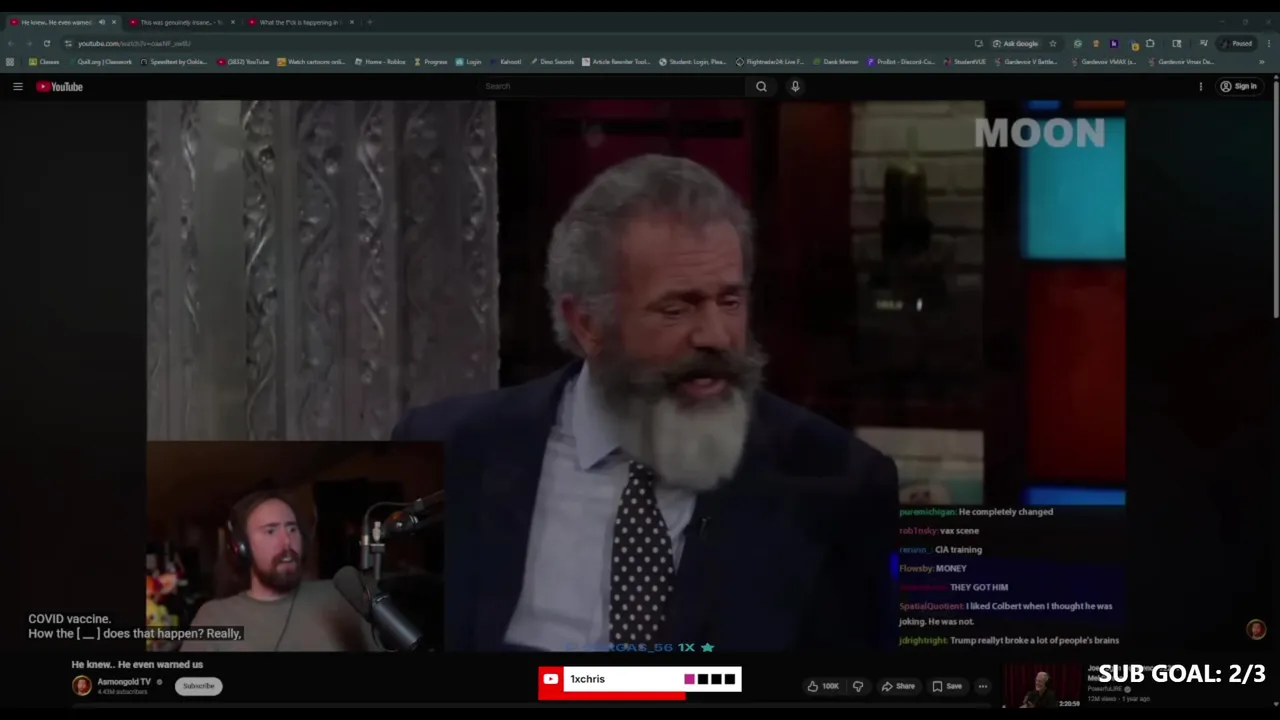The height and width of the screenshot is (720, 1280).
Task: Open Chrome's three-dot menu
Action: (x=1269, y=44)
